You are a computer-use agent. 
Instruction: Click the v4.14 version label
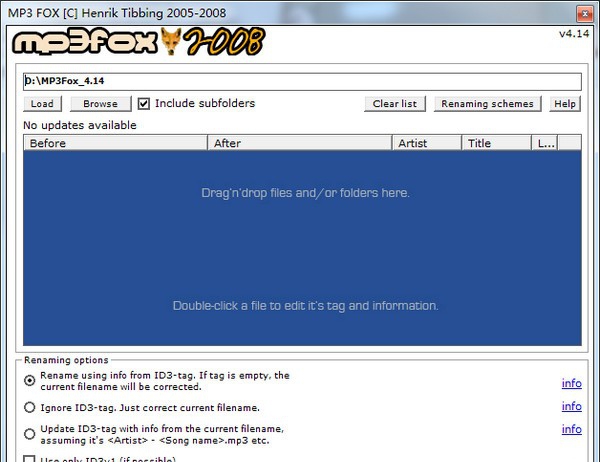tap(574, 34)
